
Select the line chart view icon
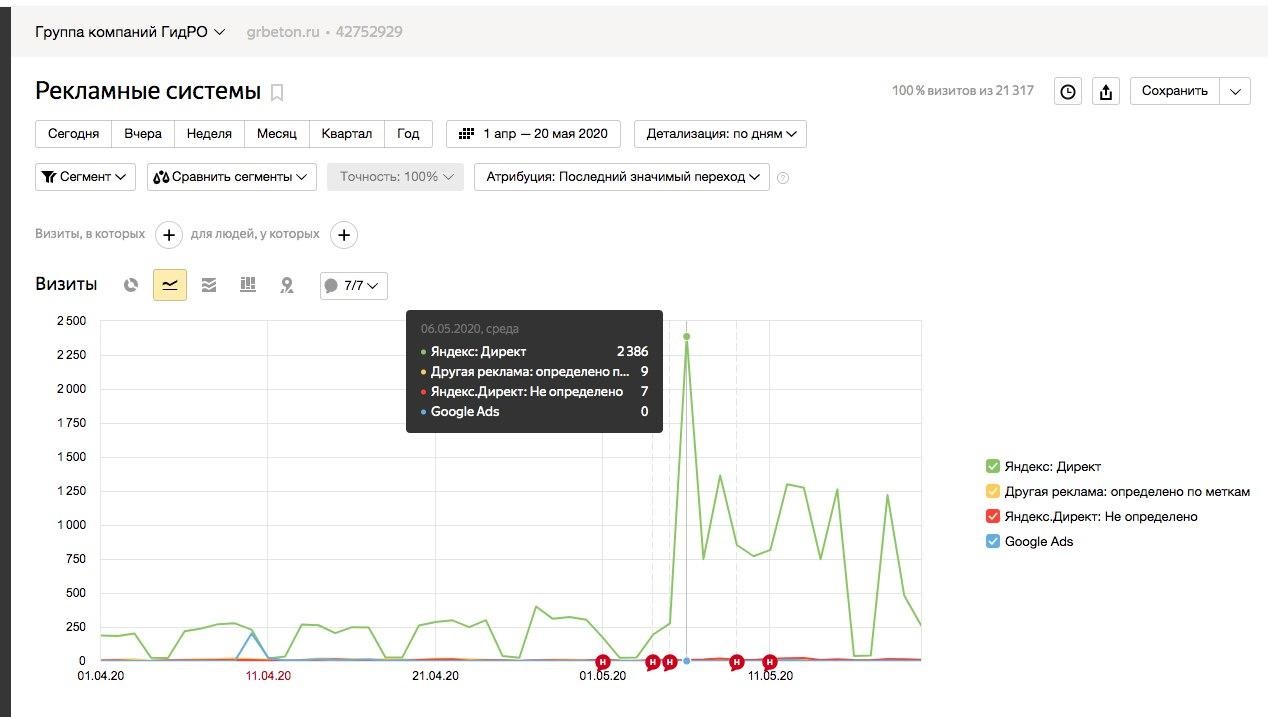(170, 285)
